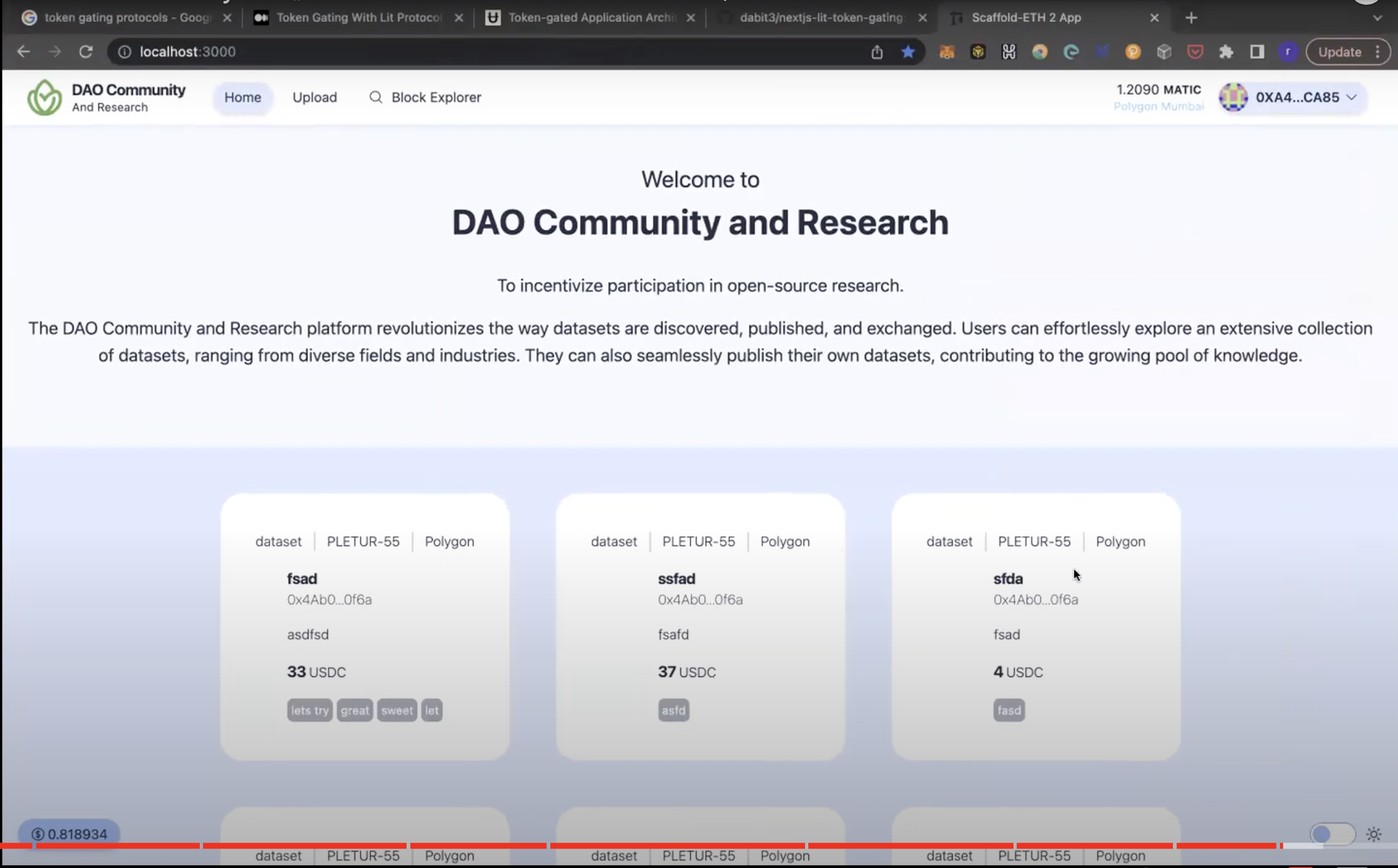Expand the tab search chevron
The height and width of the screenshot is (868, 1398).
point(1377,18)
